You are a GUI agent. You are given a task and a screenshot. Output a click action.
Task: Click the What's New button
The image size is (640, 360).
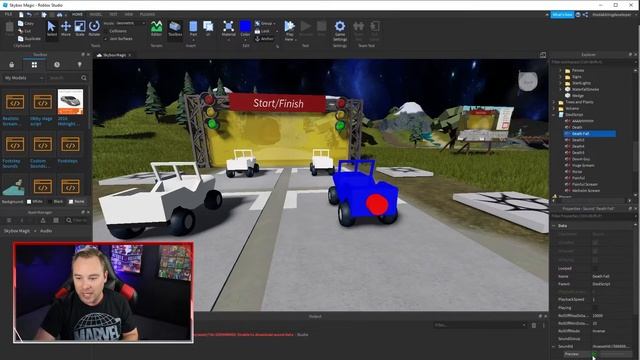562,15
